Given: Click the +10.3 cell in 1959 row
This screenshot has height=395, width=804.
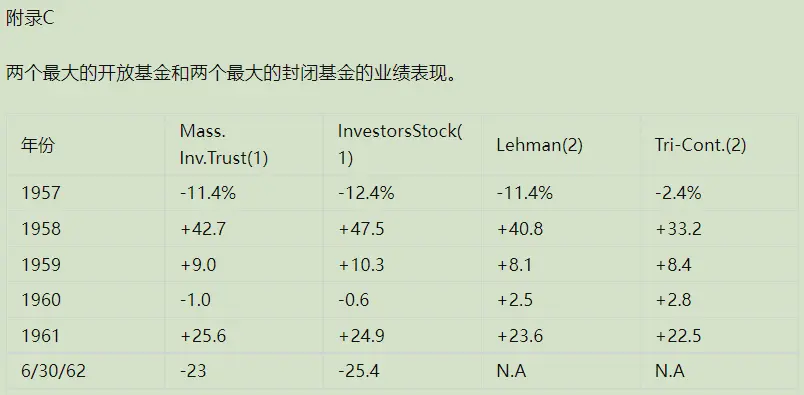Looking at the screenshot, I should tap(361, 265).
